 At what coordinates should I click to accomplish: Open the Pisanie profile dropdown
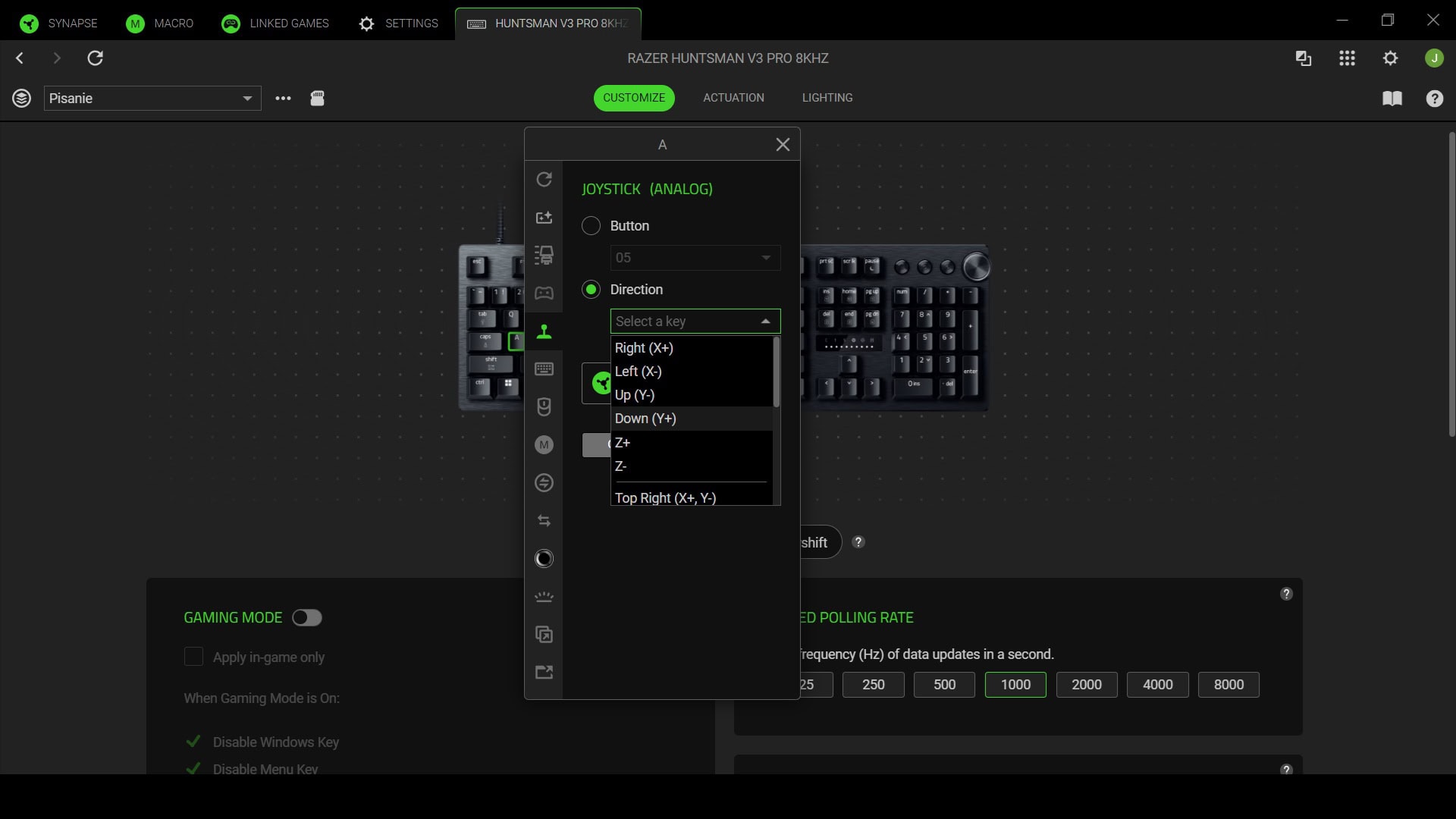(152, 98)
